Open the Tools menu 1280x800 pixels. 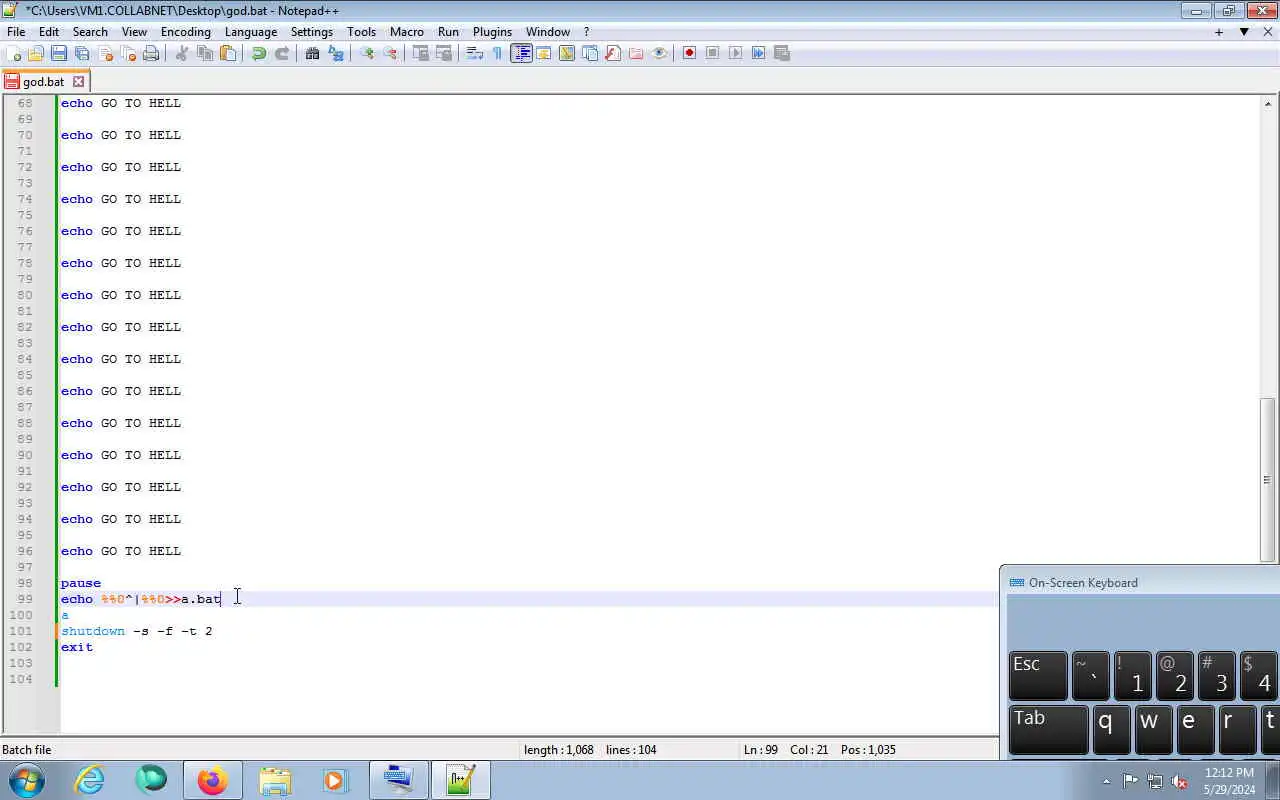click(x=362, y=32)
